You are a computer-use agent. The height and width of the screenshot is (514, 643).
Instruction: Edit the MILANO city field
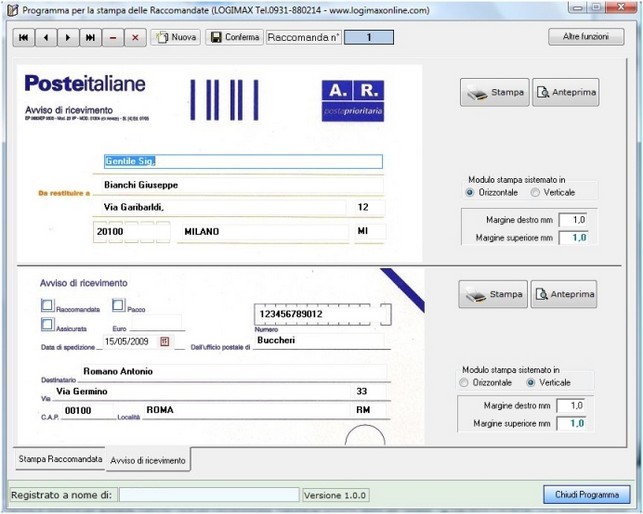coord(264,232)
